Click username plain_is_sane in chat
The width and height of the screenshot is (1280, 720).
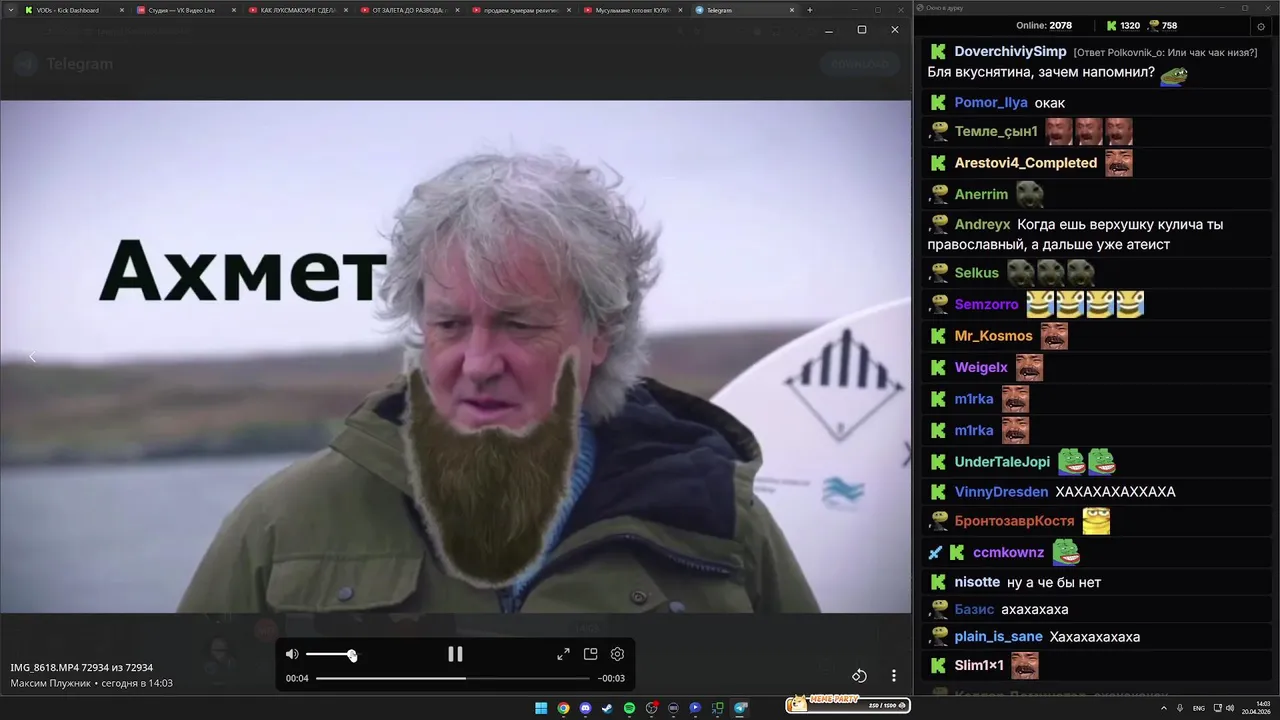(x=998, y=637)
